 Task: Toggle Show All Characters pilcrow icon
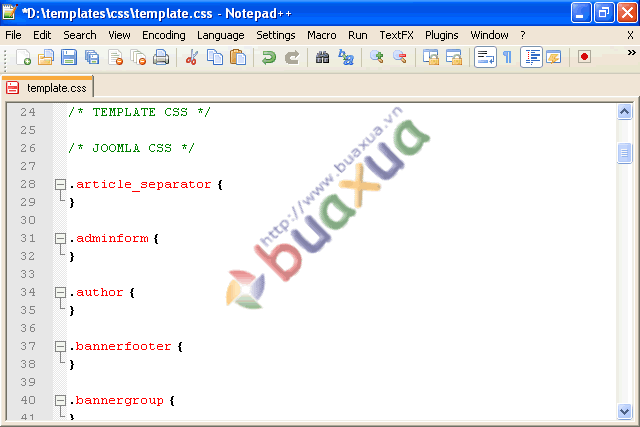point(507,57)
